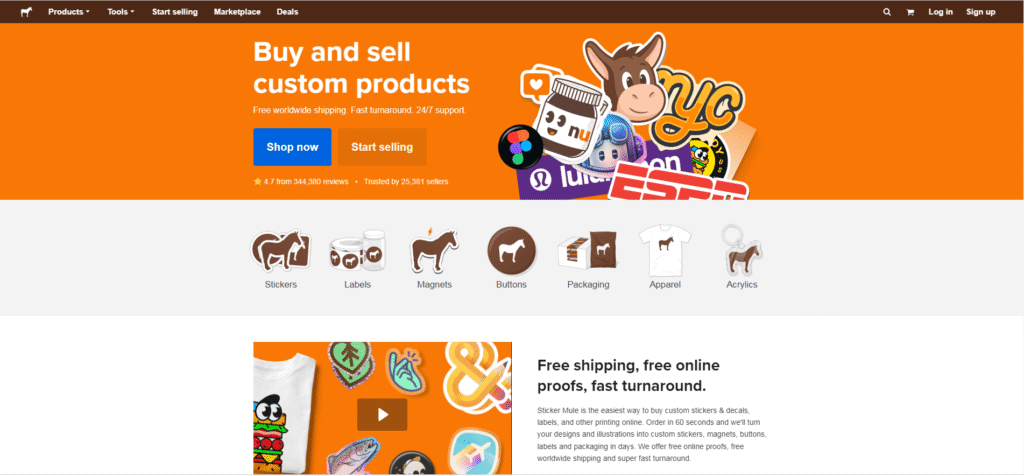Open the search magnifier icon
This screenshot has height=476, width=1024.
tap(886, 12)
